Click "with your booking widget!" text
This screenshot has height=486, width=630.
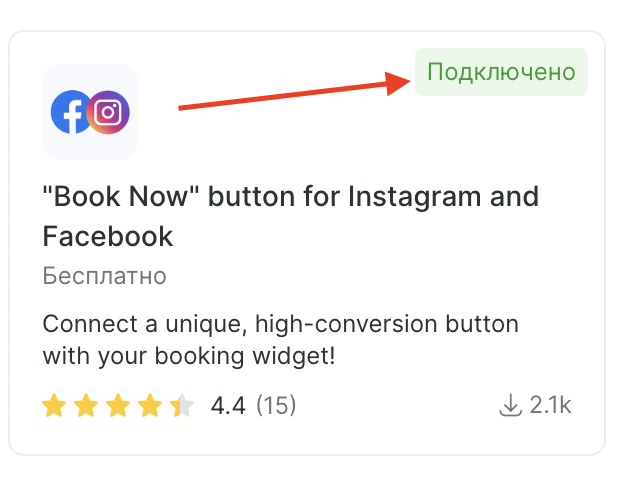(189, 357)
